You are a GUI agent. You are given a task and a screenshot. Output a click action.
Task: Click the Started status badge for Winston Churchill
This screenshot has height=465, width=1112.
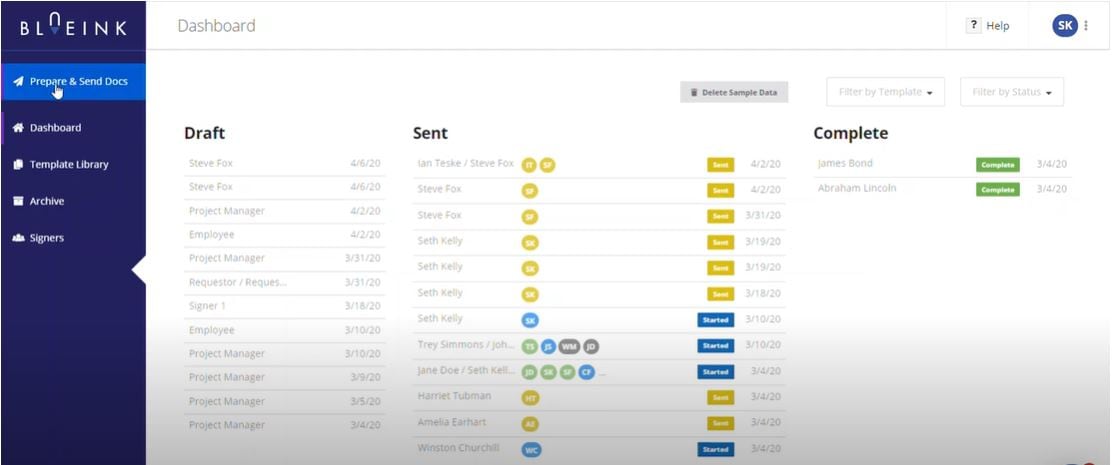tap(715, 450)
